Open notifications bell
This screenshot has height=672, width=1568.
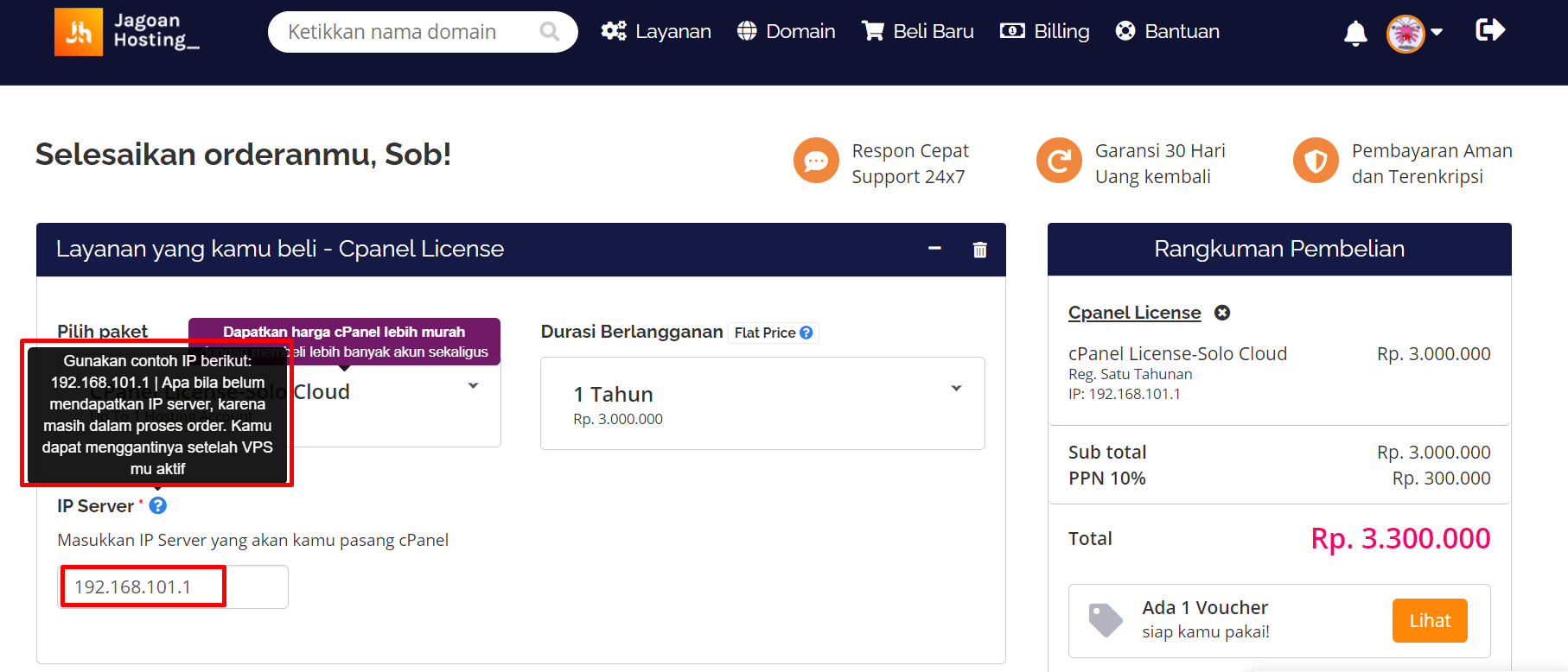click(x=1355, y=34)
